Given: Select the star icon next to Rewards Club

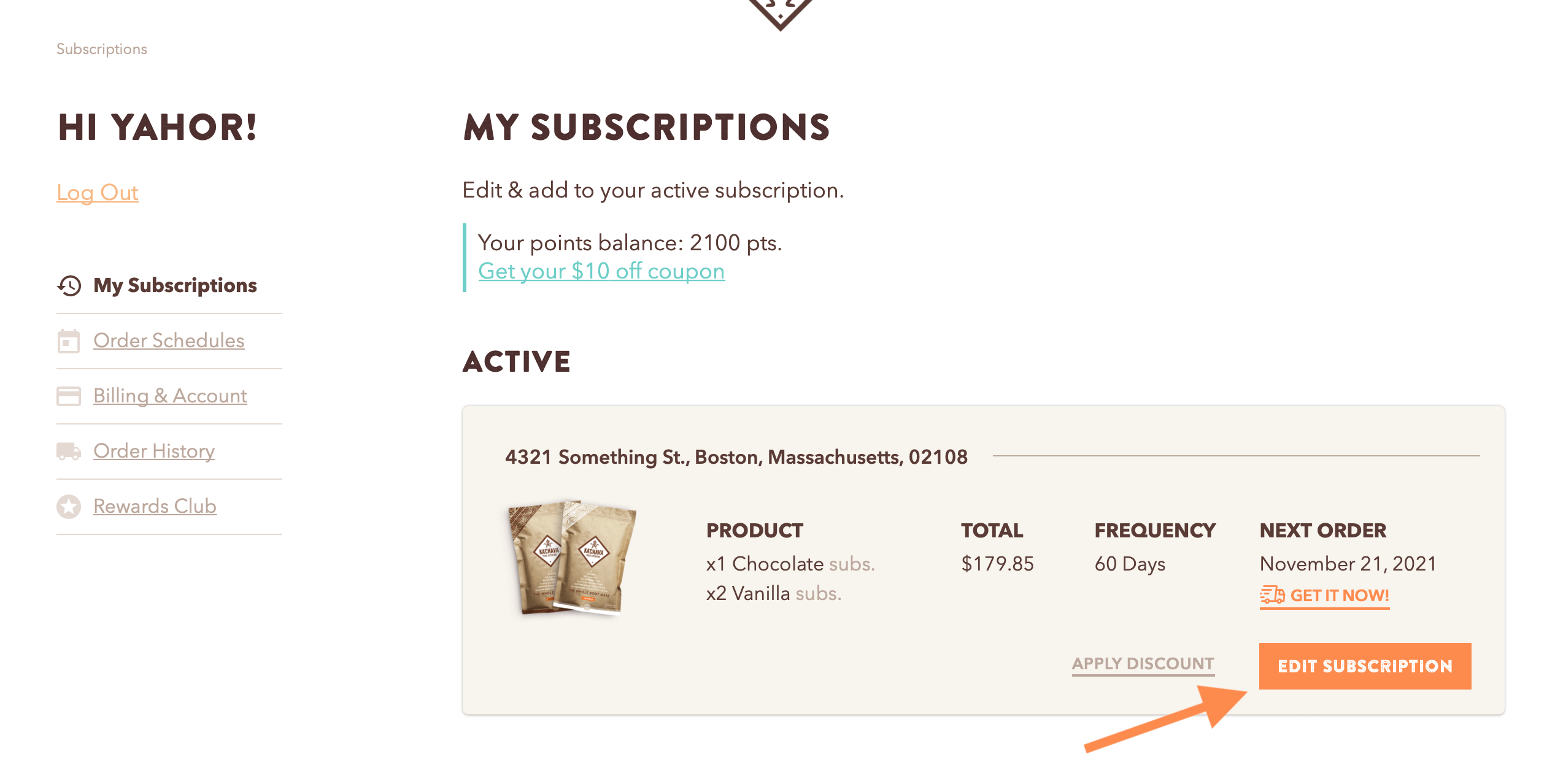Looking at the screenshot, I should click(x=68, y=506).
